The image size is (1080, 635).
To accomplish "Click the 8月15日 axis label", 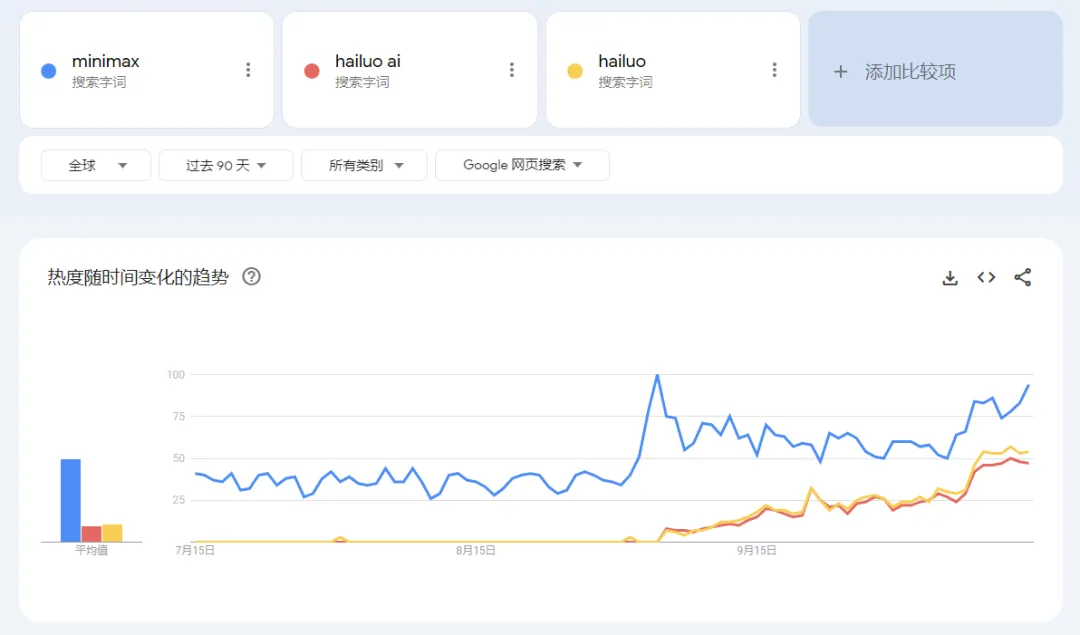I will (x=476, y=550).
